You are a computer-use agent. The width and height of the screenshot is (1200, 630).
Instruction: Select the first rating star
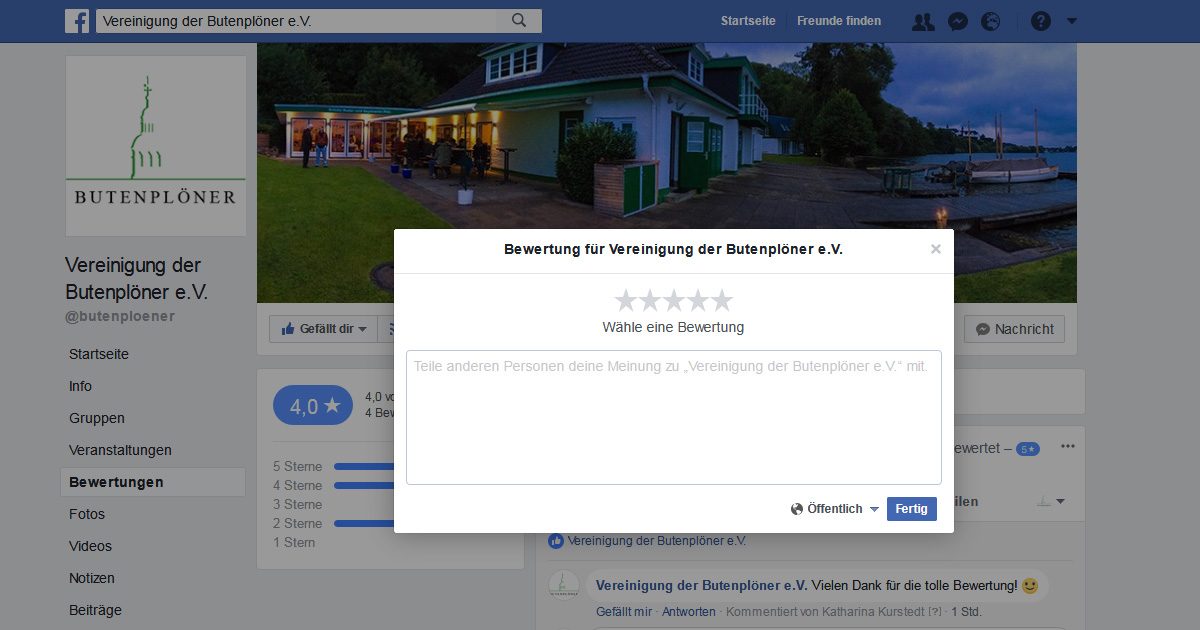626,300
